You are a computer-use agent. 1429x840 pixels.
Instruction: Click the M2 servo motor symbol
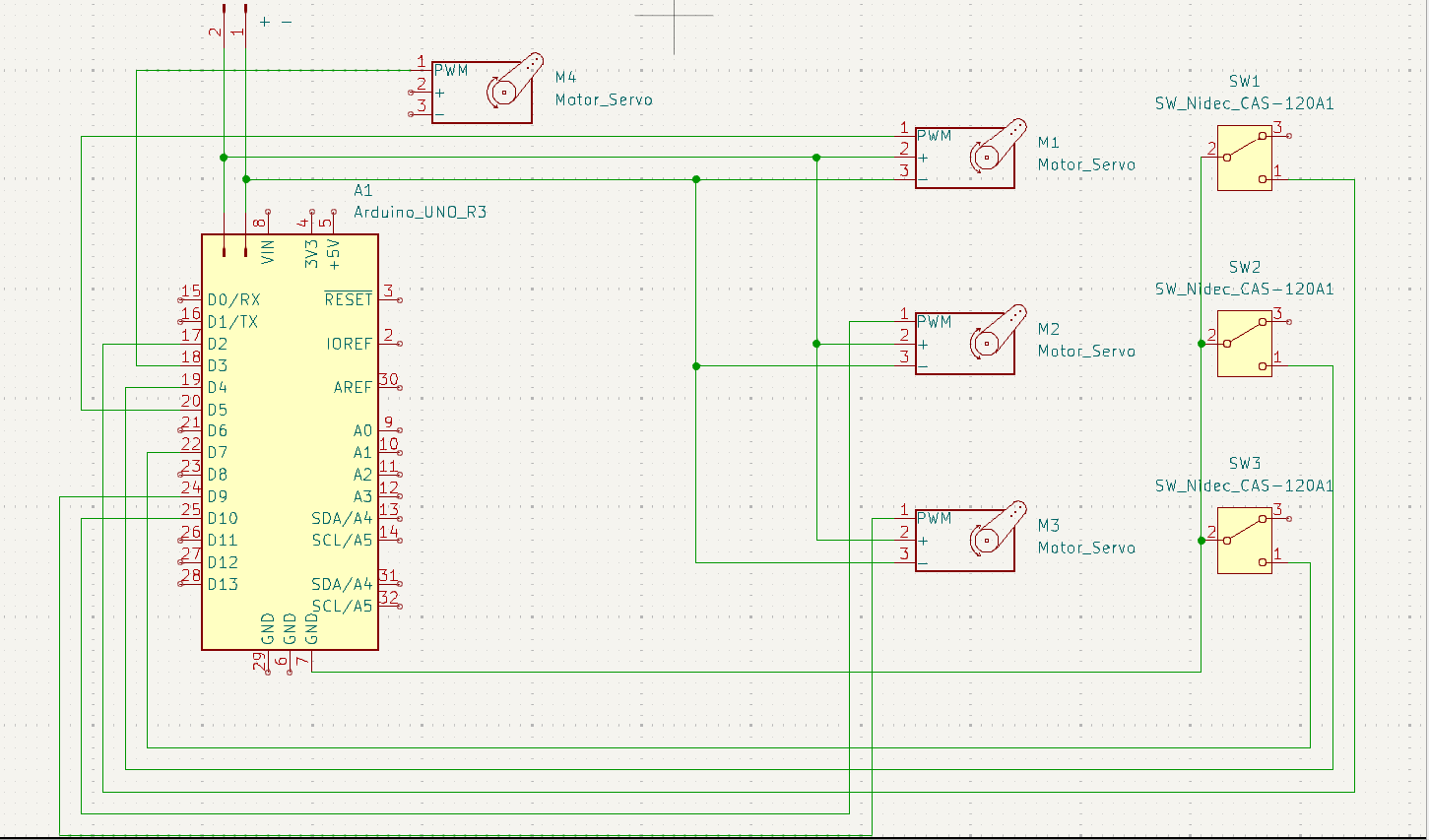coord(965,342)
